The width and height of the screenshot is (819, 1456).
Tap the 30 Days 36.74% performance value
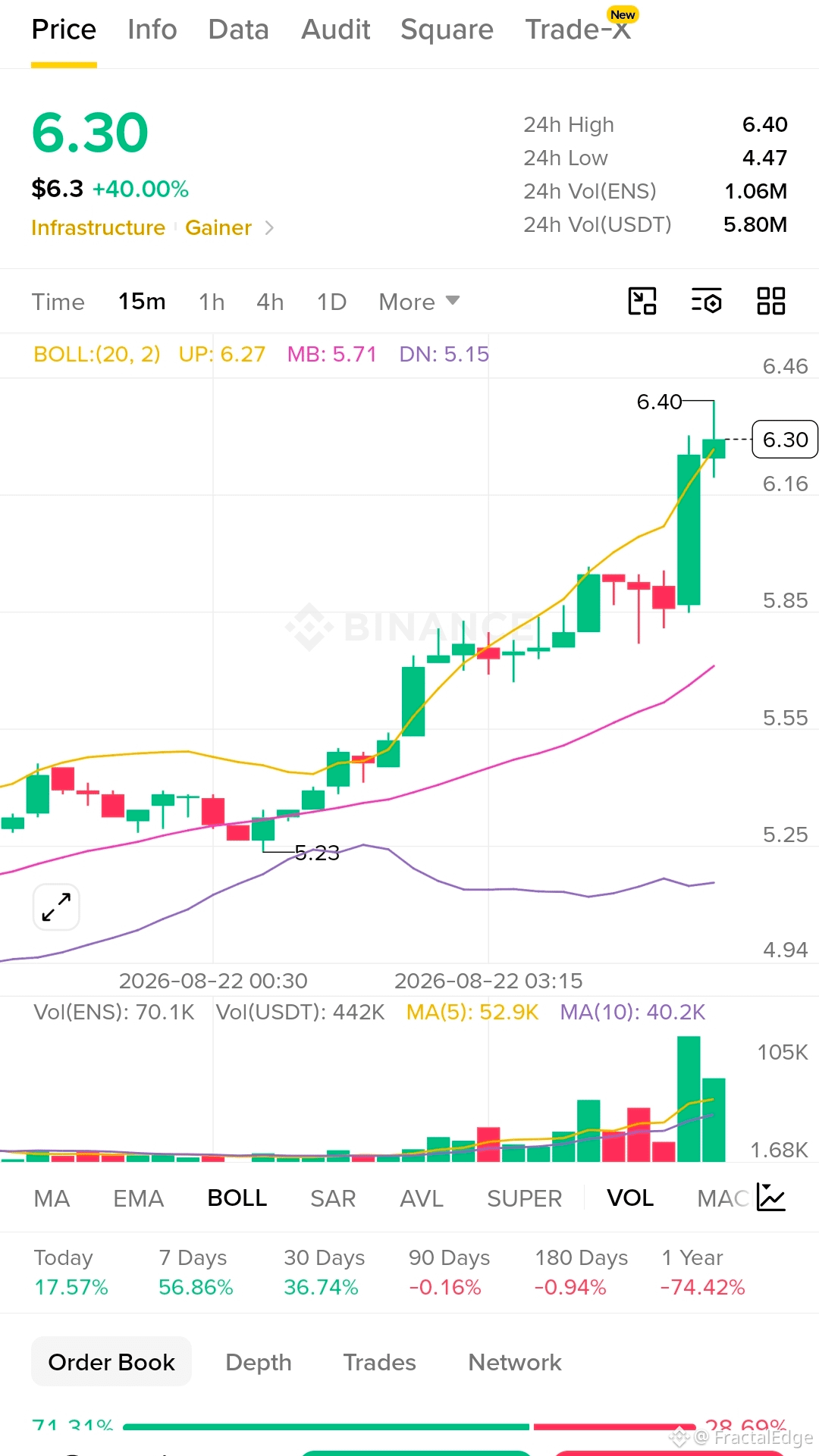[x=321, y=1287]
